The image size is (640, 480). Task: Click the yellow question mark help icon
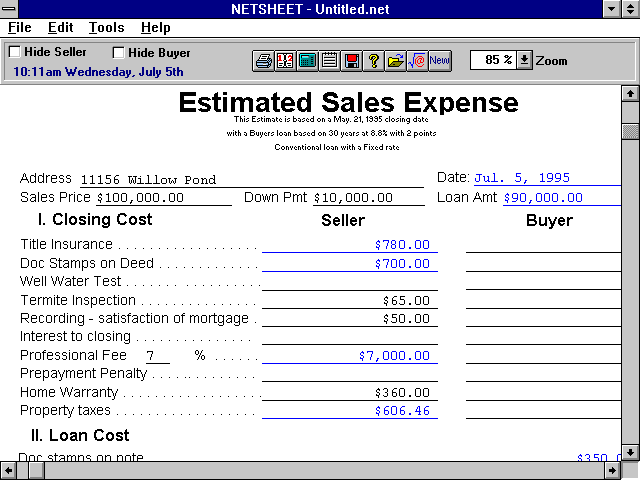click(374, 60)
